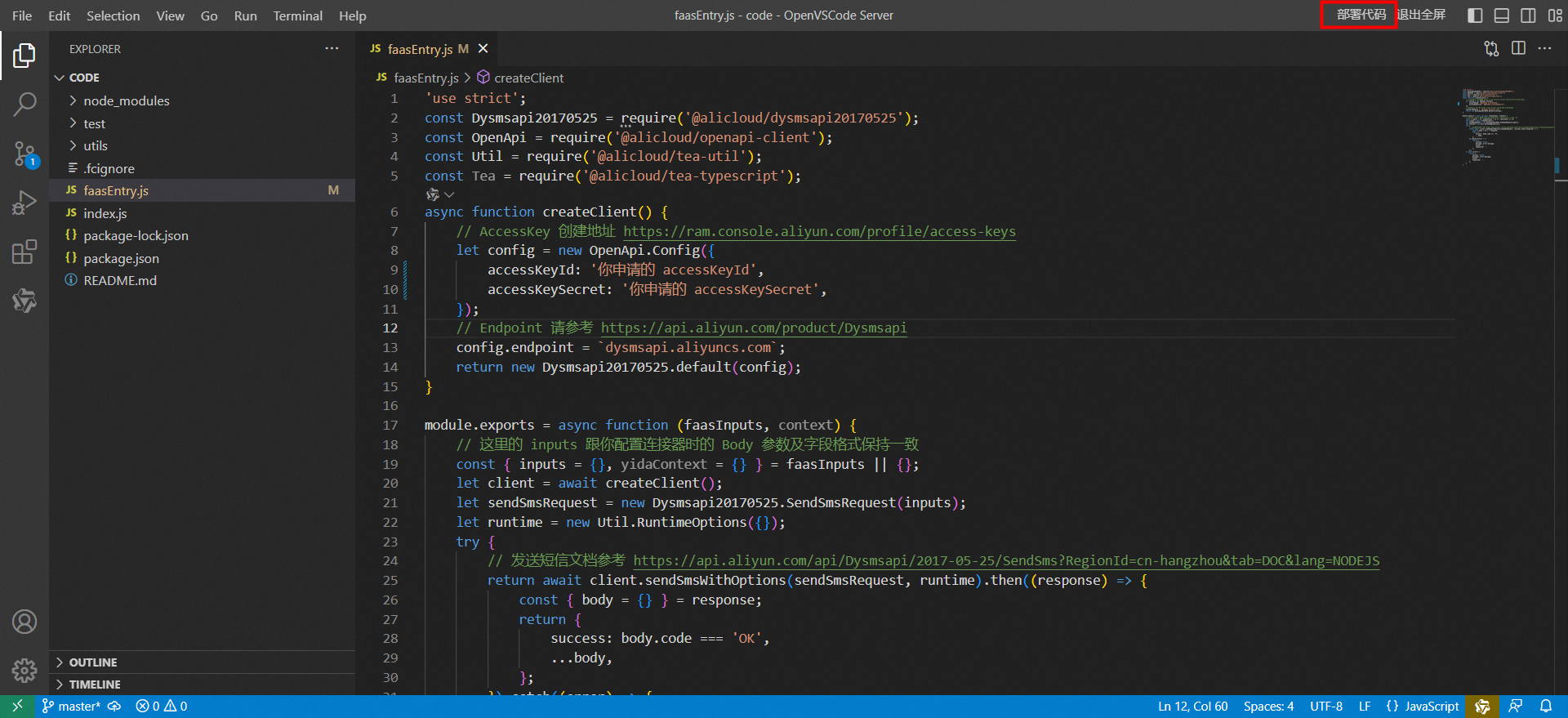
Task: Open changes compare icon in editor toolbar
Action: pos(1491,48)
